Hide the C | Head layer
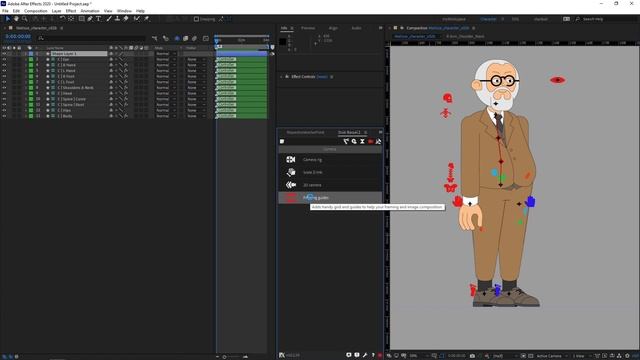 click(4, 93)
